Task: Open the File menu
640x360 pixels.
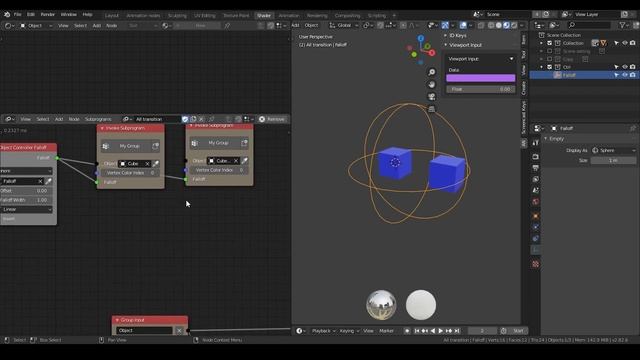Action: 18,14
